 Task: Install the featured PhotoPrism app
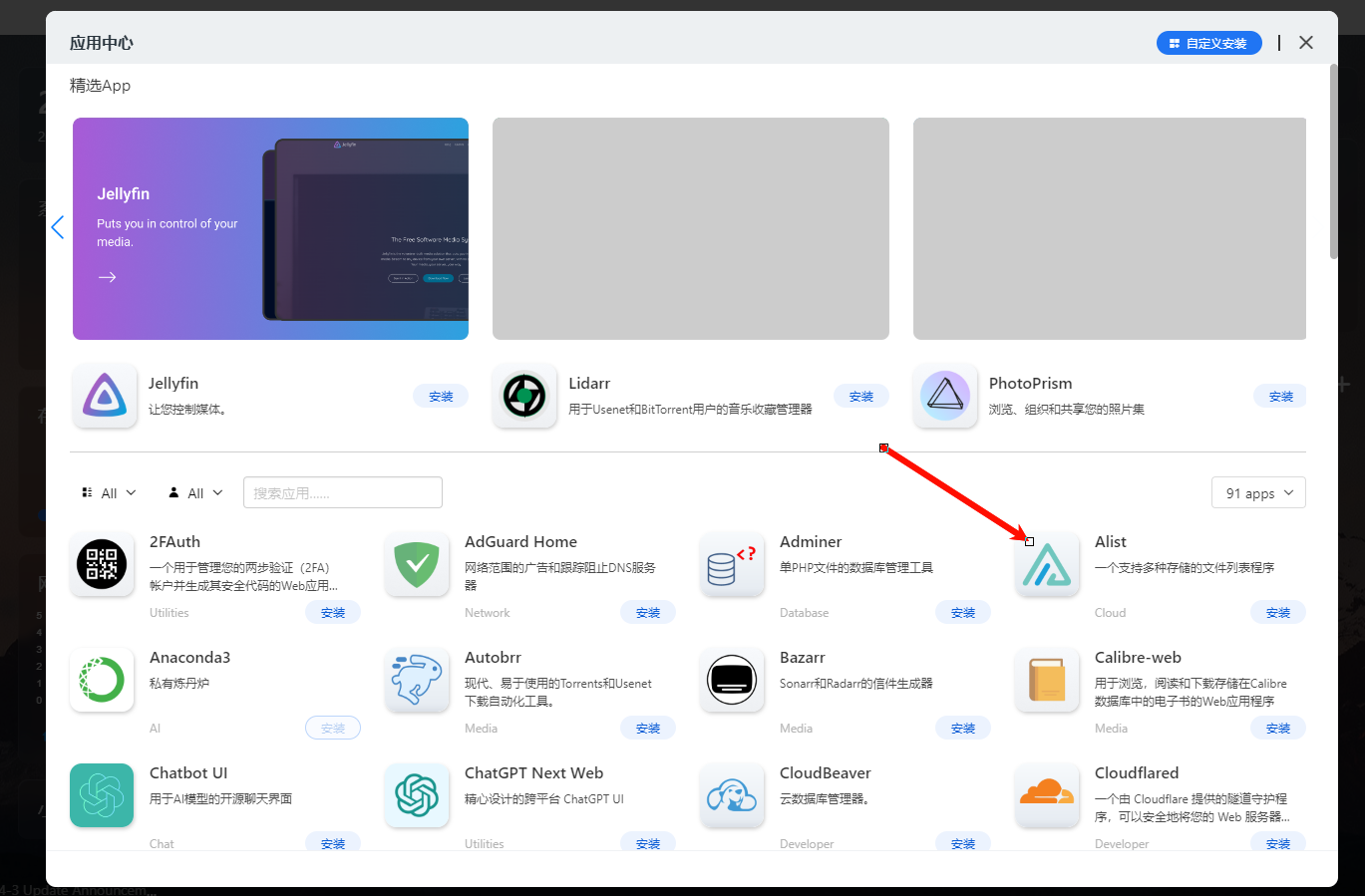[x=1281, y=397]
